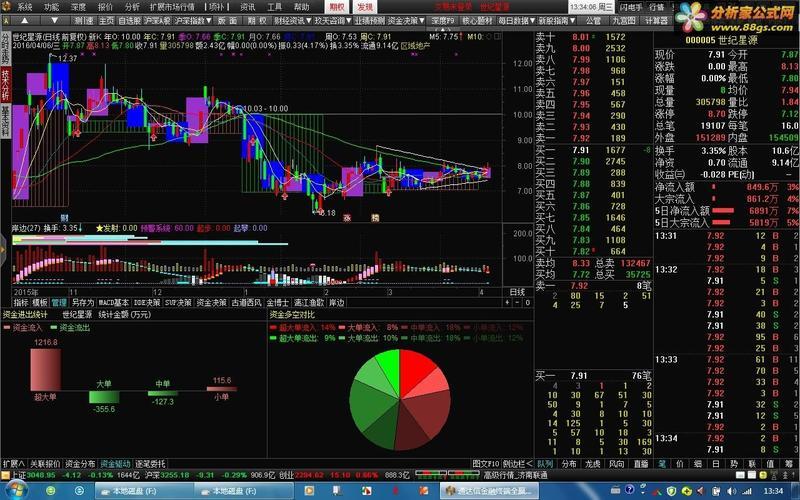Click the help question-mark tray icon

click(x=630, y=491)
